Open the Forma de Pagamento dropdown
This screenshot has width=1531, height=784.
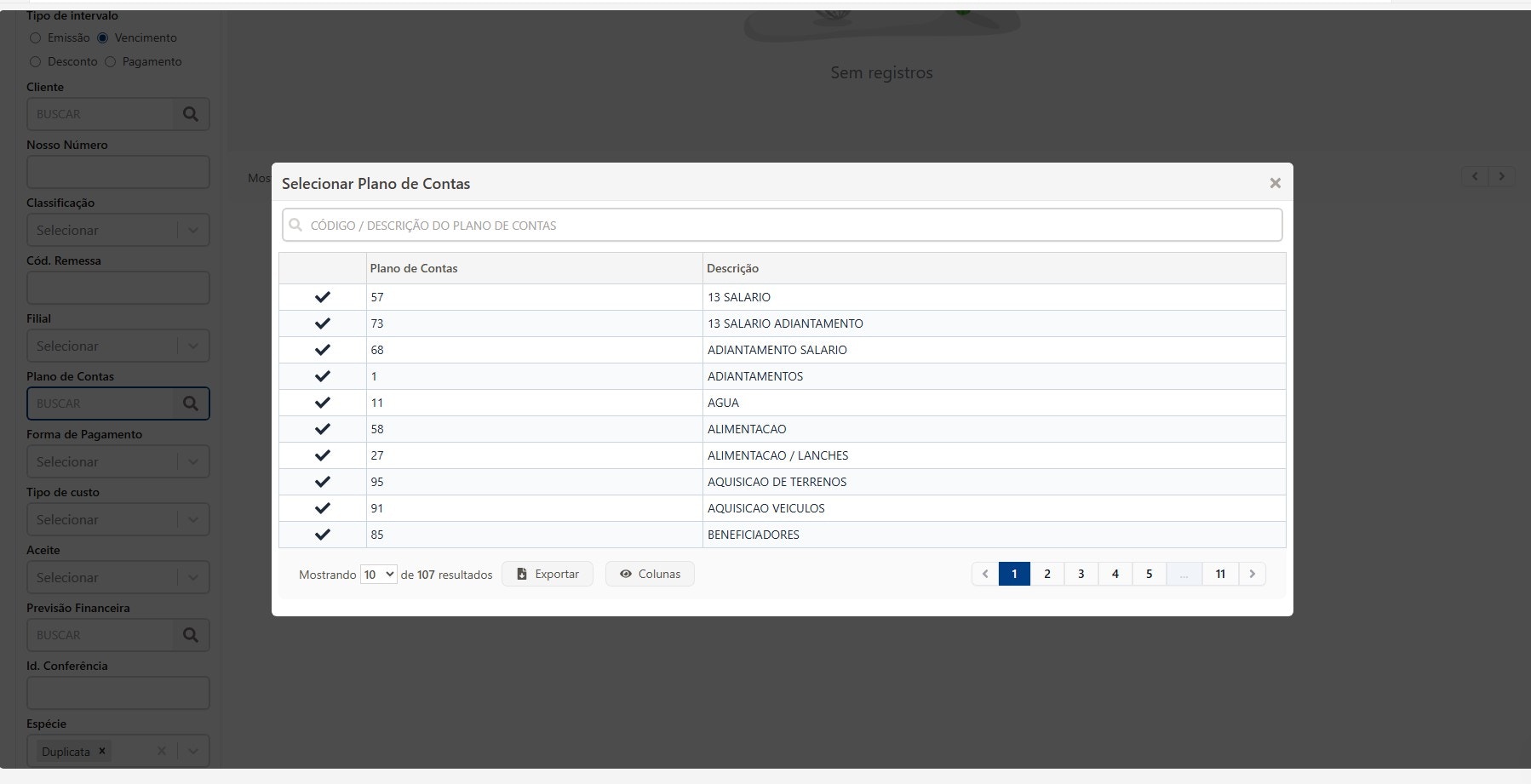118,461
